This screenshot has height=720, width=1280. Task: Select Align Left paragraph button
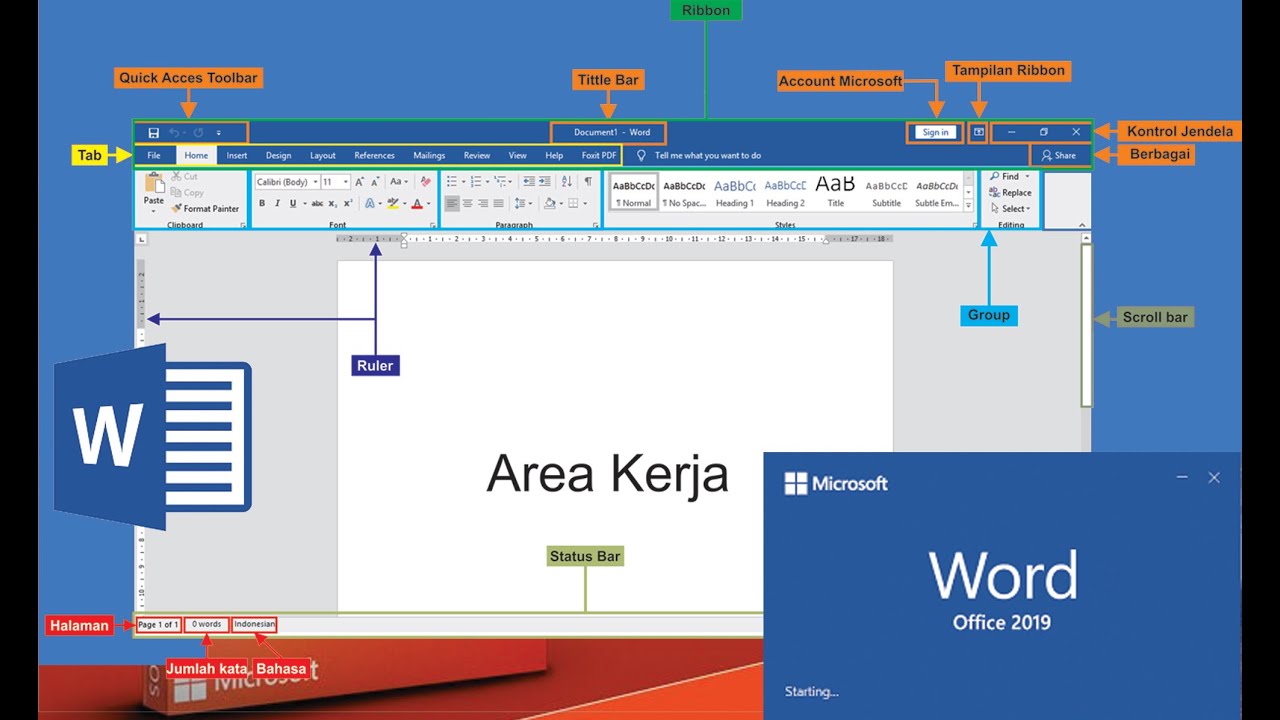pyautogui.click(x=452, y=203)
